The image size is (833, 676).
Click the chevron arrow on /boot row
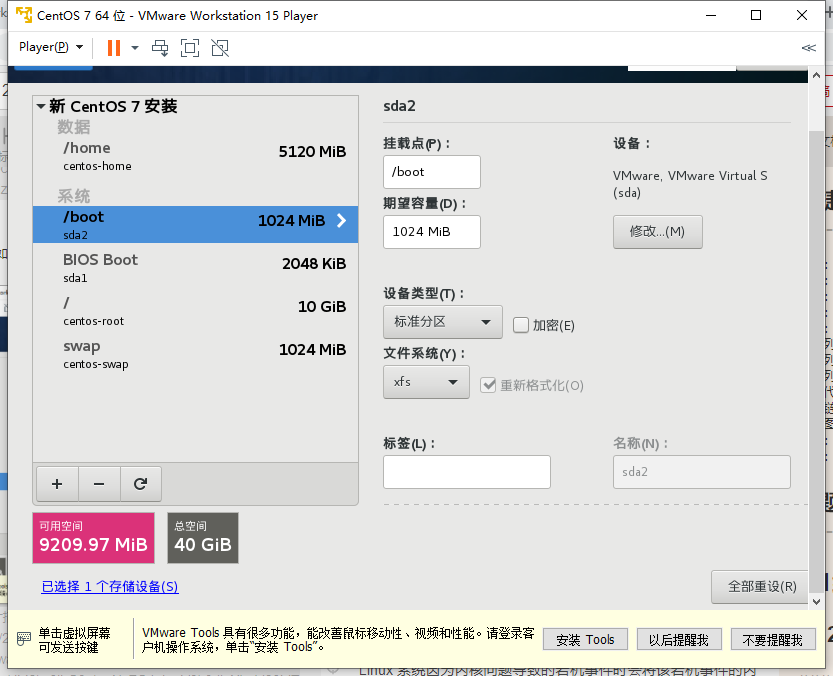[x=342, y=220]
